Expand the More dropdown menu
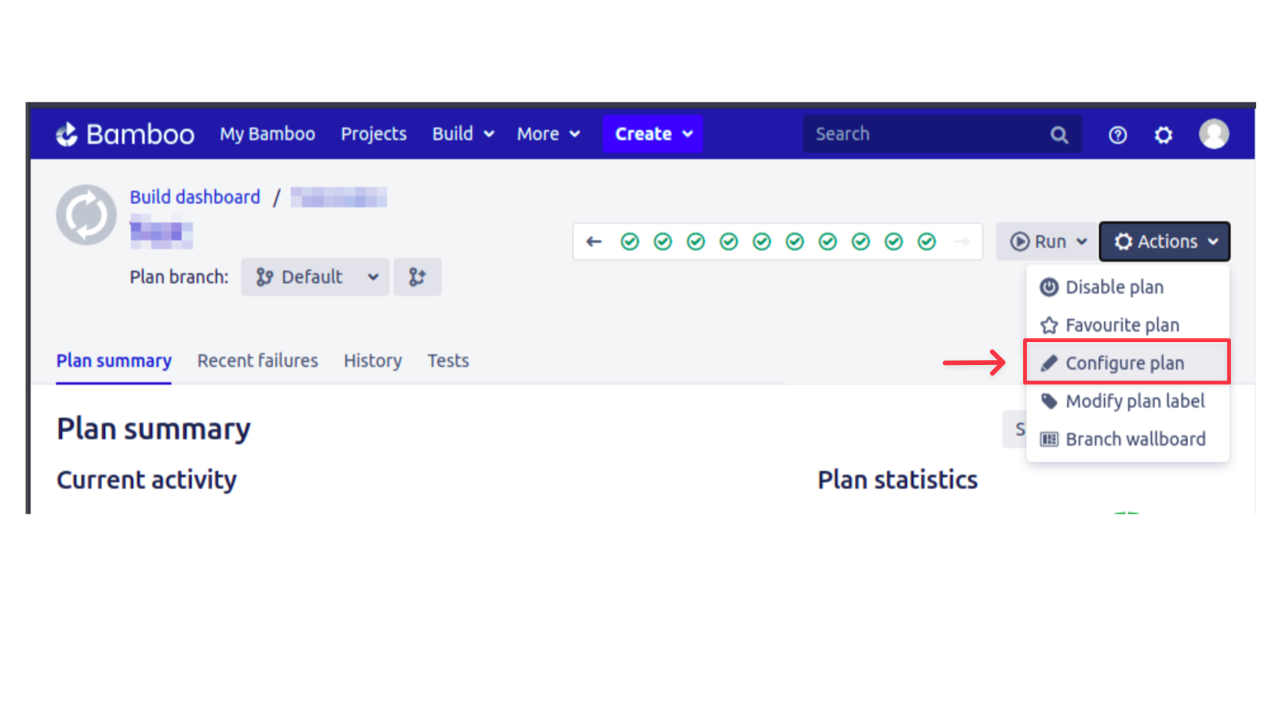Viewport: 1280px width, 720px height. [x=548, y=134]
